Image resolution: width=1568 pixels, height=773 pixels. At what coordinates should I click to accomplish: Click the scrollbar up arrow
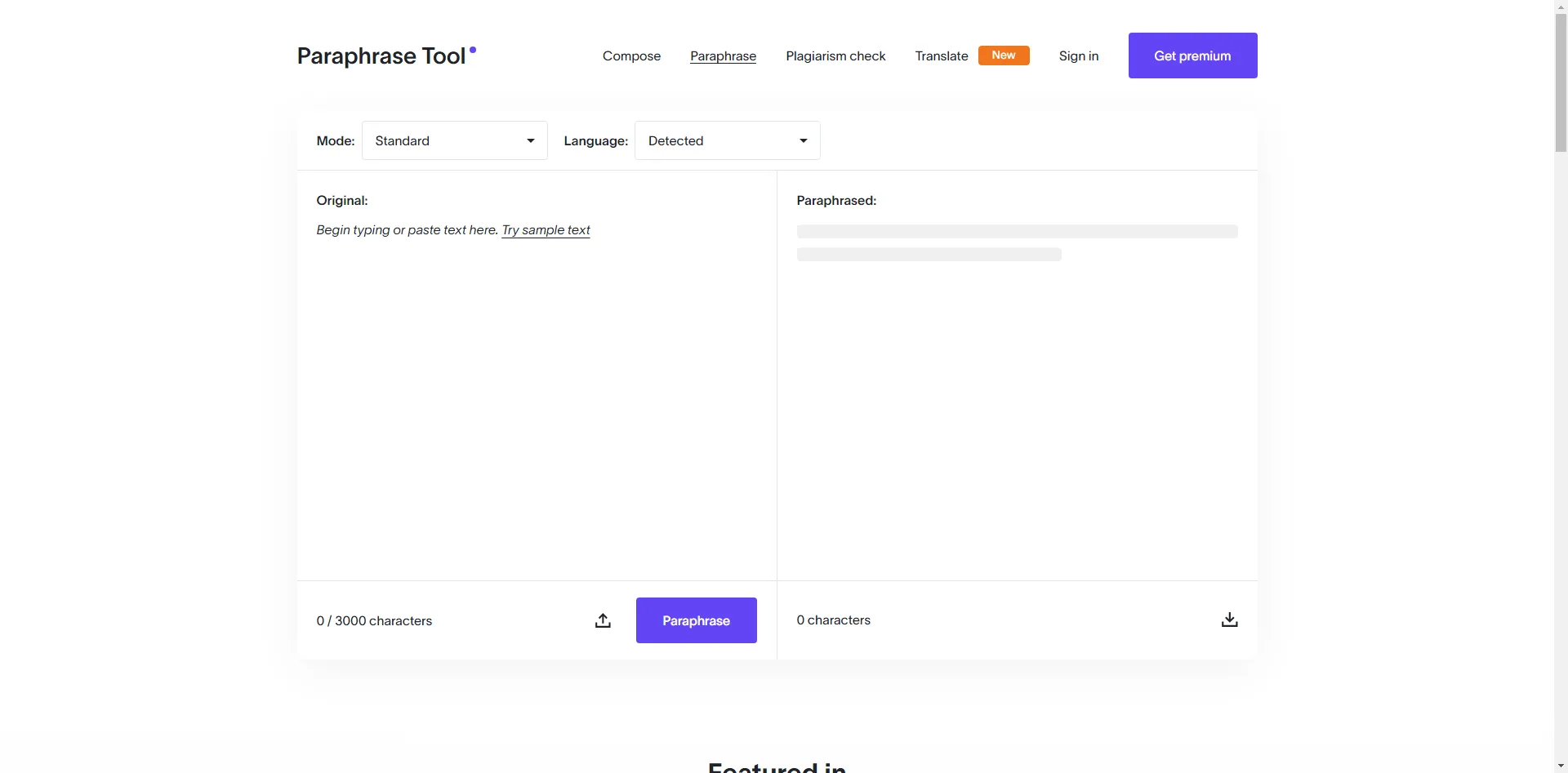coord(1561,7)
